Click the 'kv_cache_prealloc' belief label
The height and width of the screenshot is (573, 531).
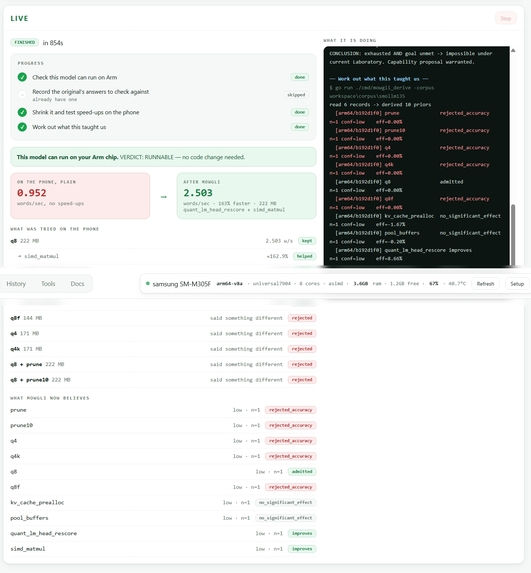click(x=37, y=502)
